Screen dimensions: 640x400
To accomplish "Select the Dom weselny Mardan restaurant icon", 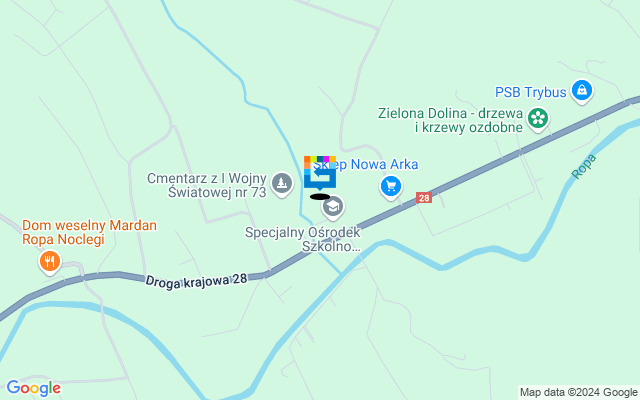I will point(50,262).
